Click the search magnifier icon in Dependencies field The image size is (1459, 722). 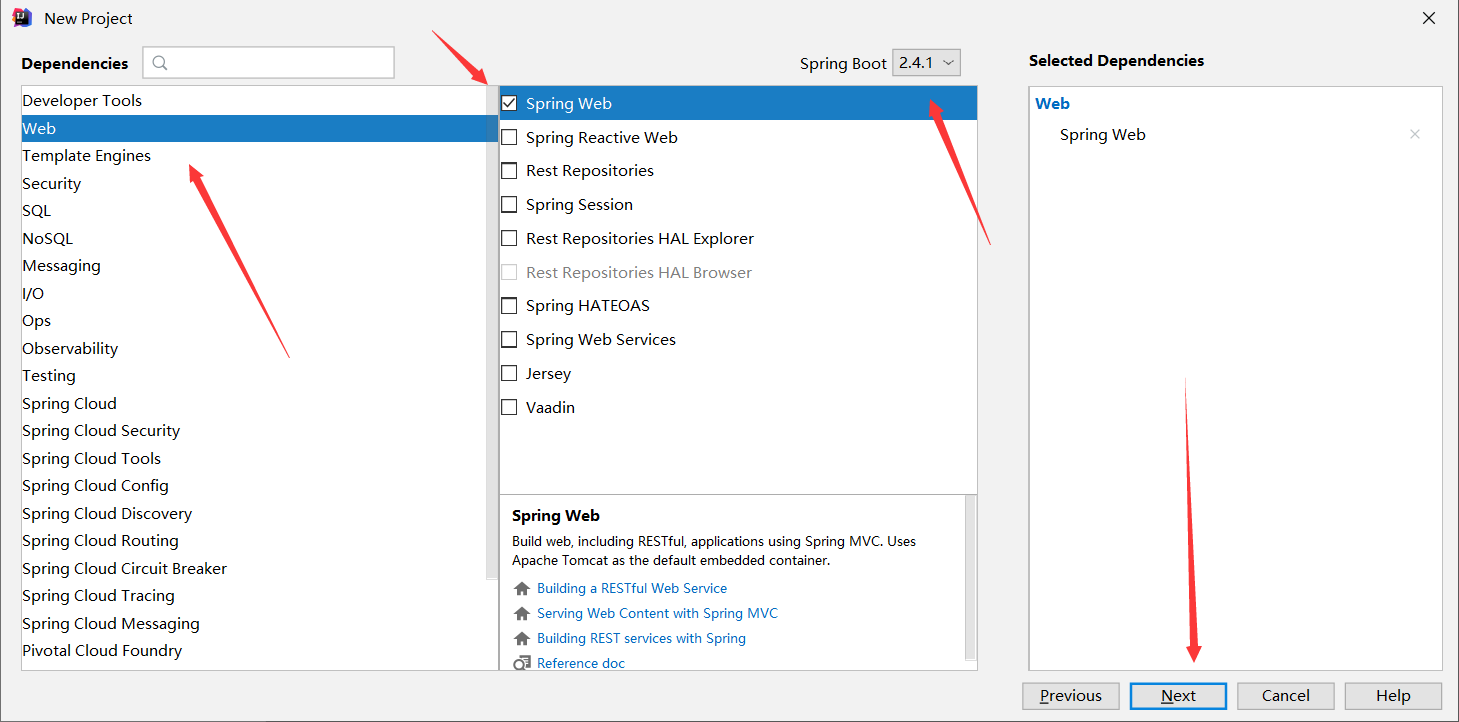[x=160, y=63]
